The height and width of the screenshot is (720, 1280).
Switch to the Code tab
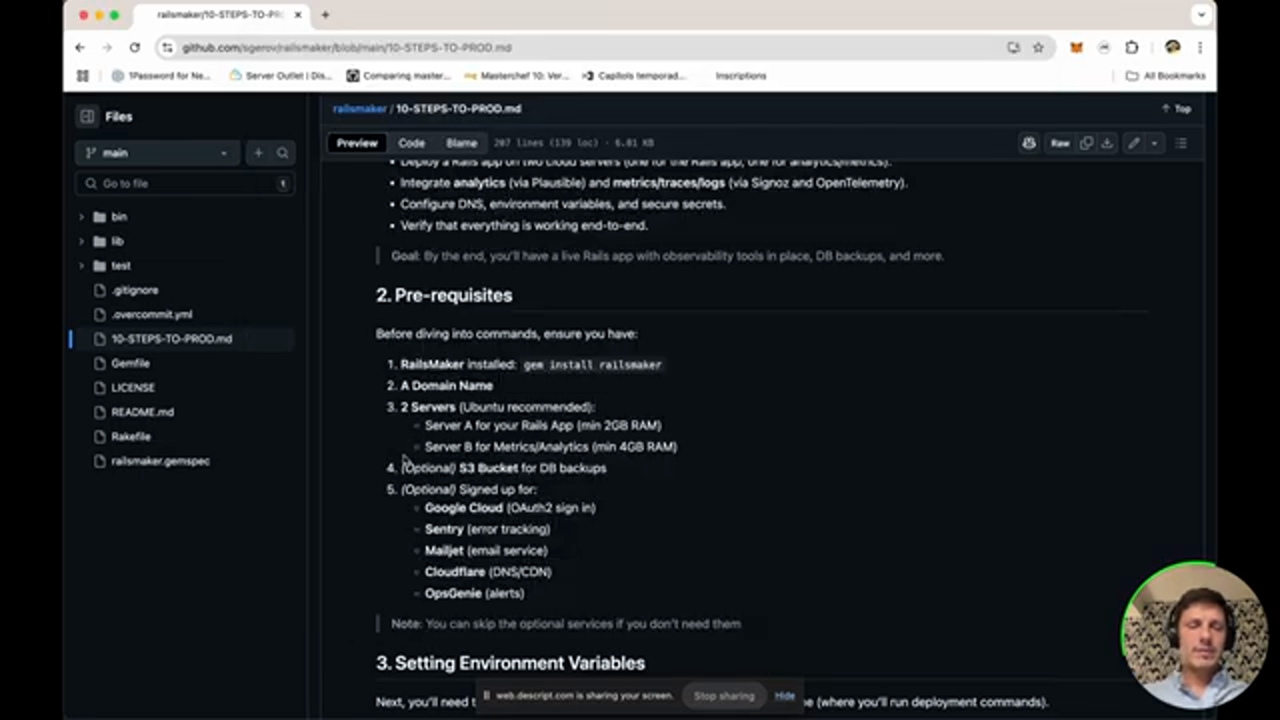point(411,143)
